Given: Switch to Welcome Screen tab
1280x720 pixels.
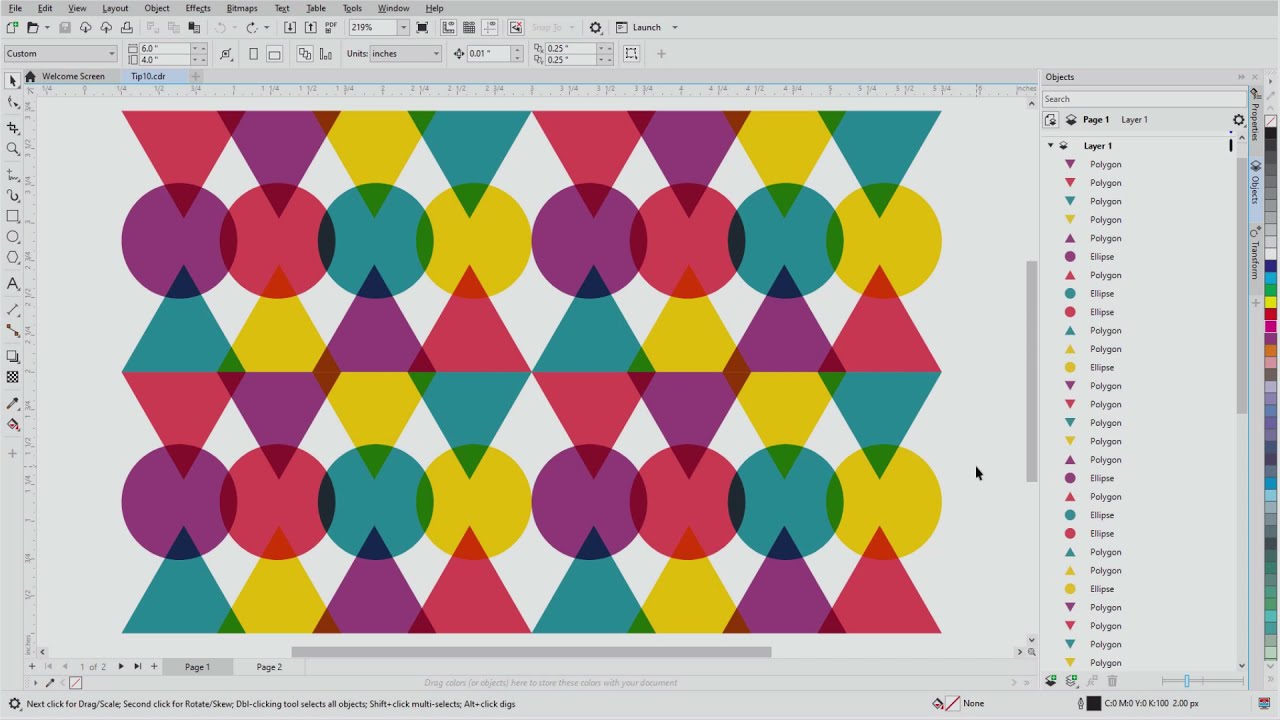Looking at the screenshot, I should coord(73,76).
